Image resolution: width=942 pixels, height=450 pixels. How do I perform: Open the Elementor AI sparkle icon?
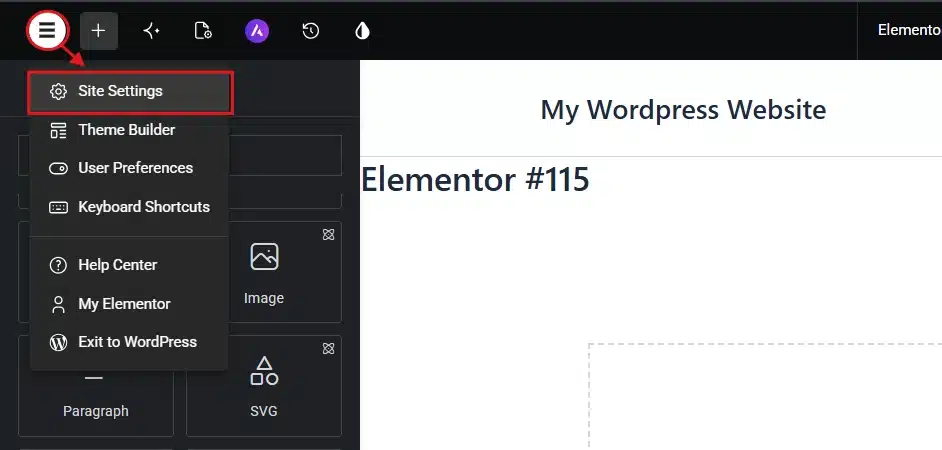[151, 30]
